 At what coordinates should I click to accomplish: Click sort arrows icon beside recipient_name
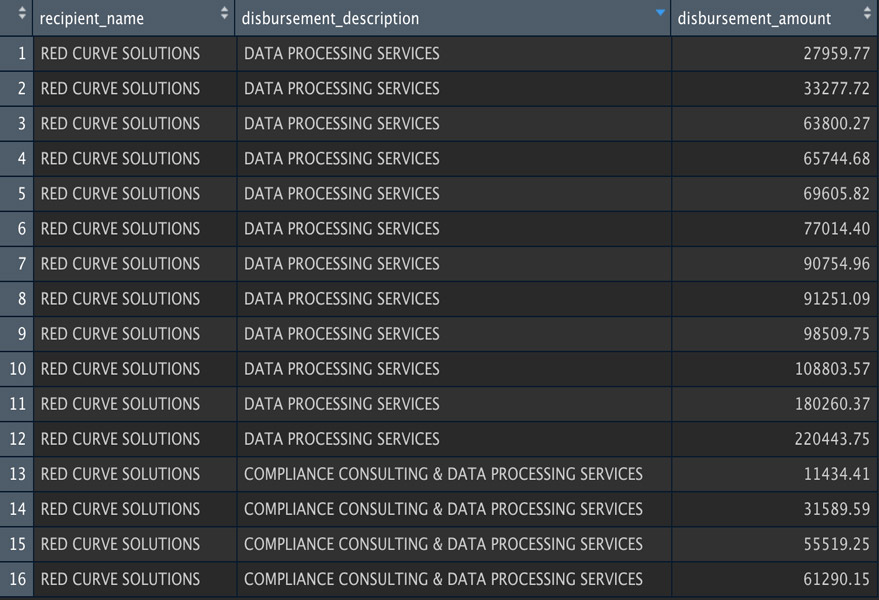224,13
